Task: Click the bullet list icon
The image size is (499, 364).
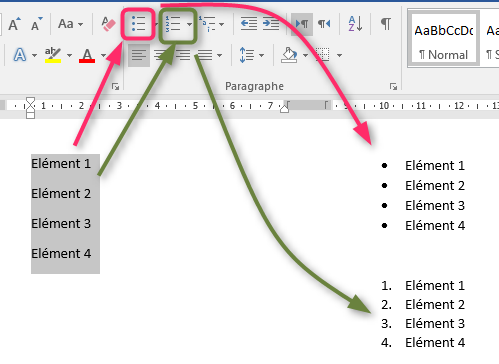Action: (x=138, y=24)
